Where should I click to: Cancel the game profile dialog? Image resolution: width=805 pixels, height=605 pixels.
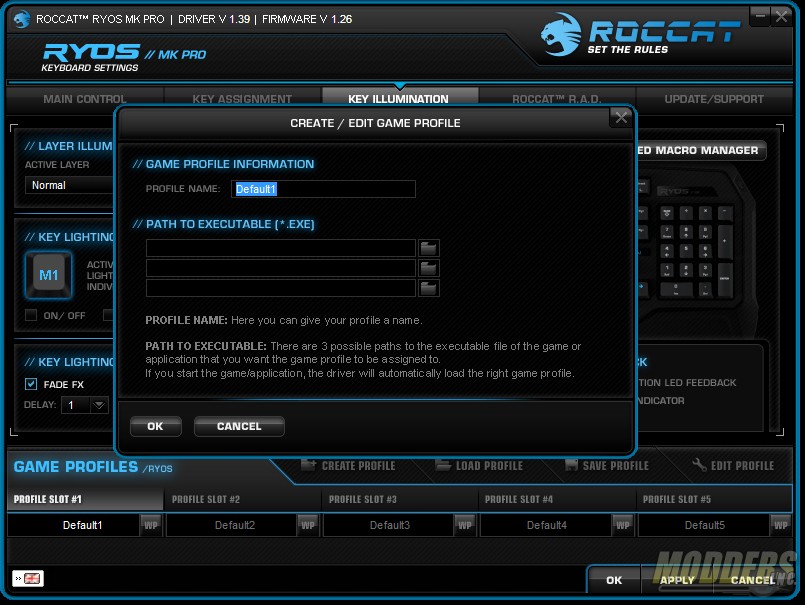click(x=239, y=426)
